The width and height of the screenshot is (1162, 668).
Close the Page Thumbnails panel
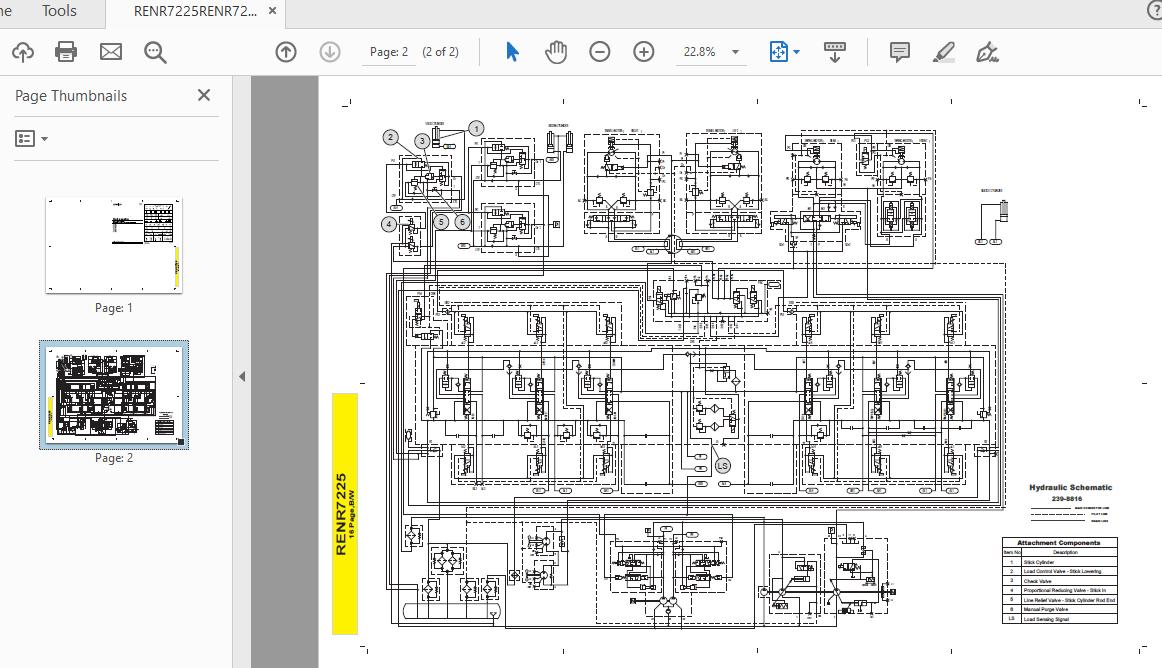[x=204, y=95]
